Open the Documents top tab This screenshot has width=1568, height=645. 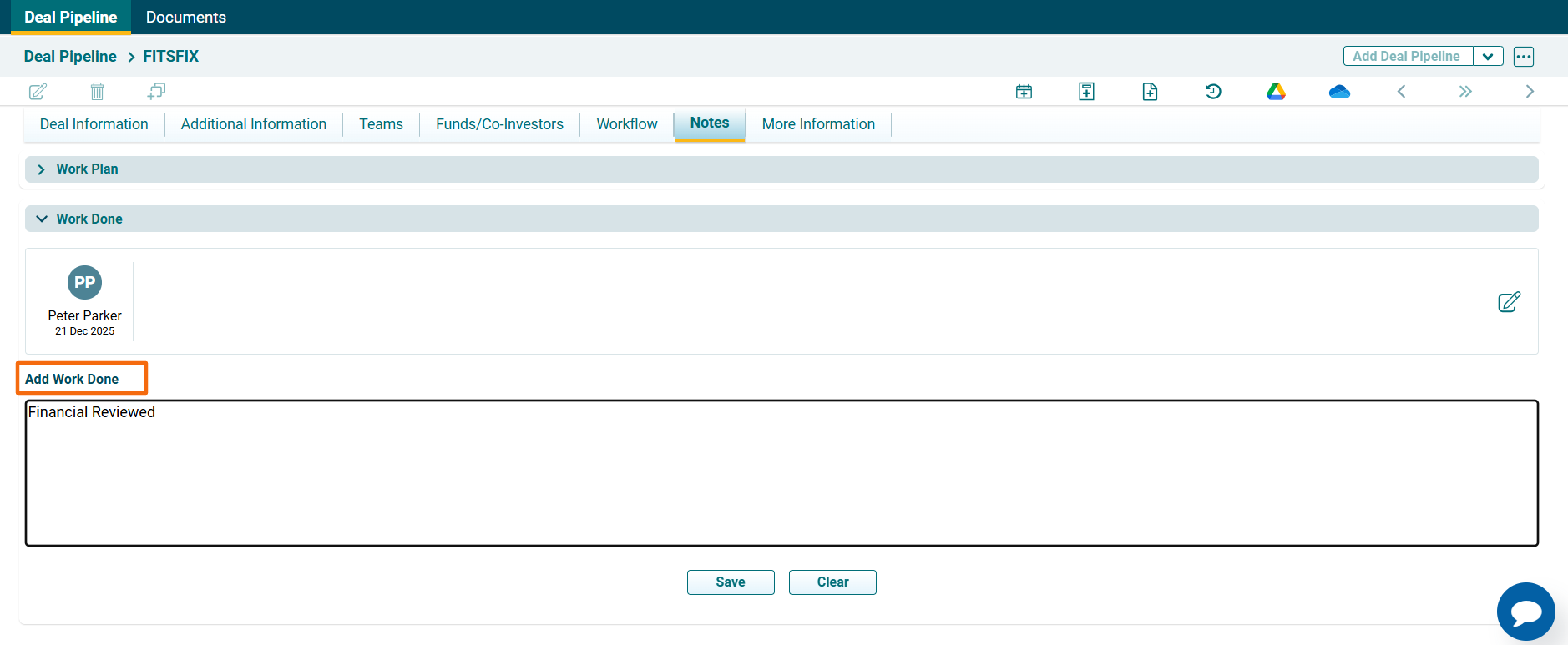tap(185, 18)
